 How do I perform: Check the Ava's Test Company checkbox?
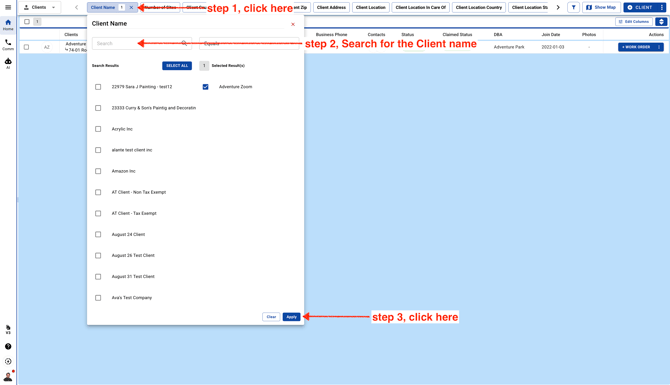98,298
